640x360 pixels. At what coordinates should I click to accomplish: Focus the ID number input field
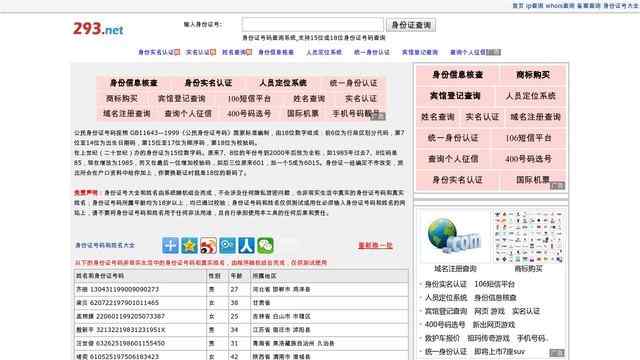[313, 24]
